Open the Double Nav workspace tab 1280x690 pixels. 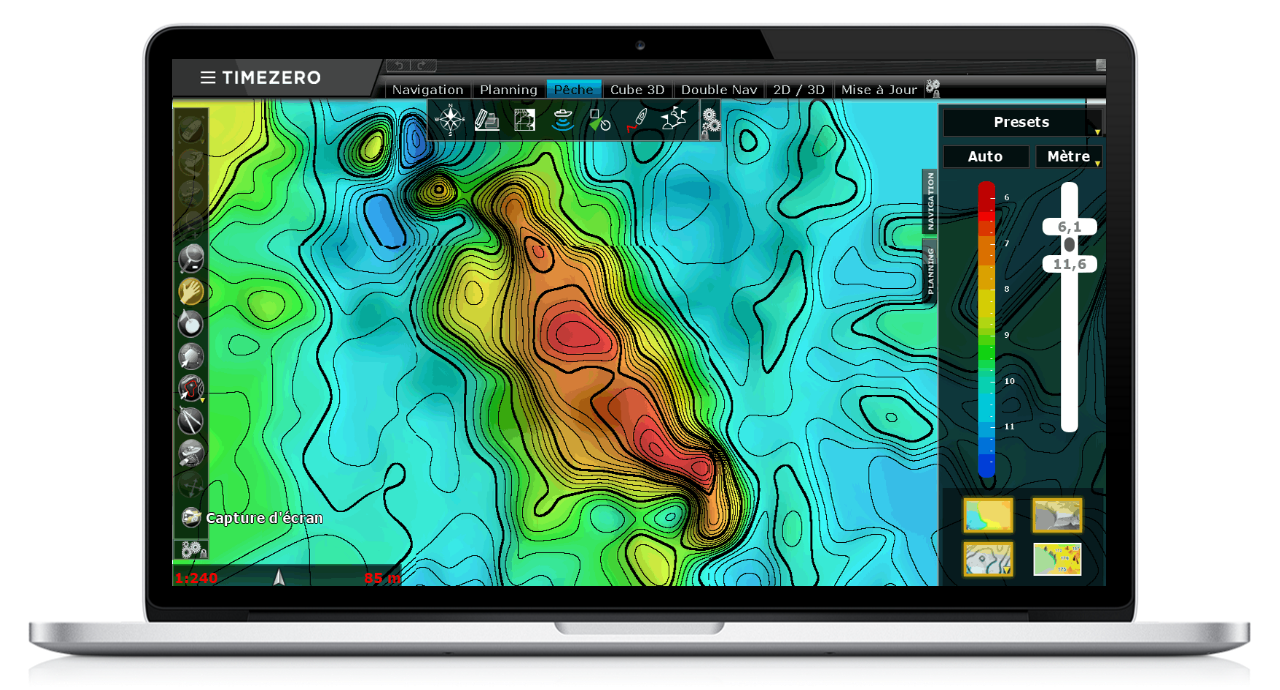(719, 90)
